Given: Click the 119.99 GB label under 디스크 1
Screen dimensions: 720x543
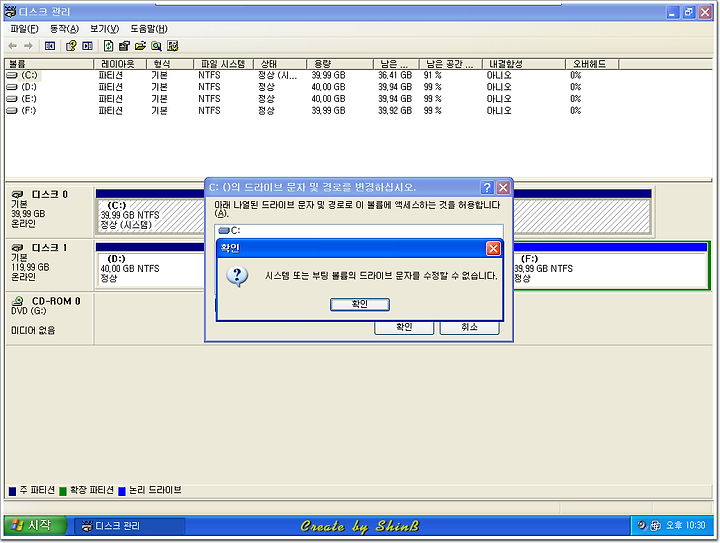Looking at the screenshot, I should coord(30,267).
